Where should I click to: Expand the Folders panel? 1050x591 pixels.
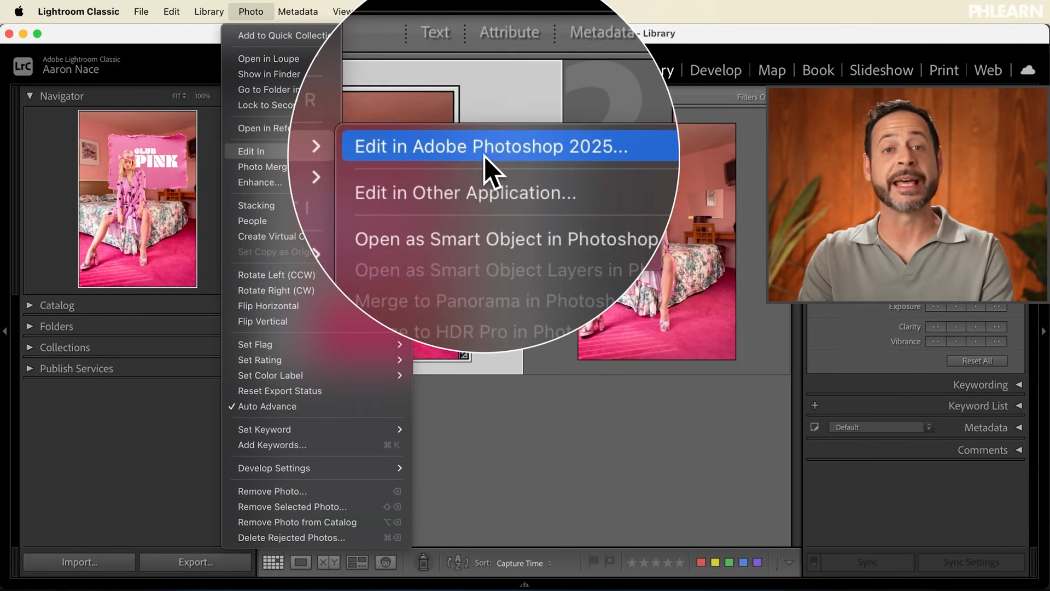29,326
